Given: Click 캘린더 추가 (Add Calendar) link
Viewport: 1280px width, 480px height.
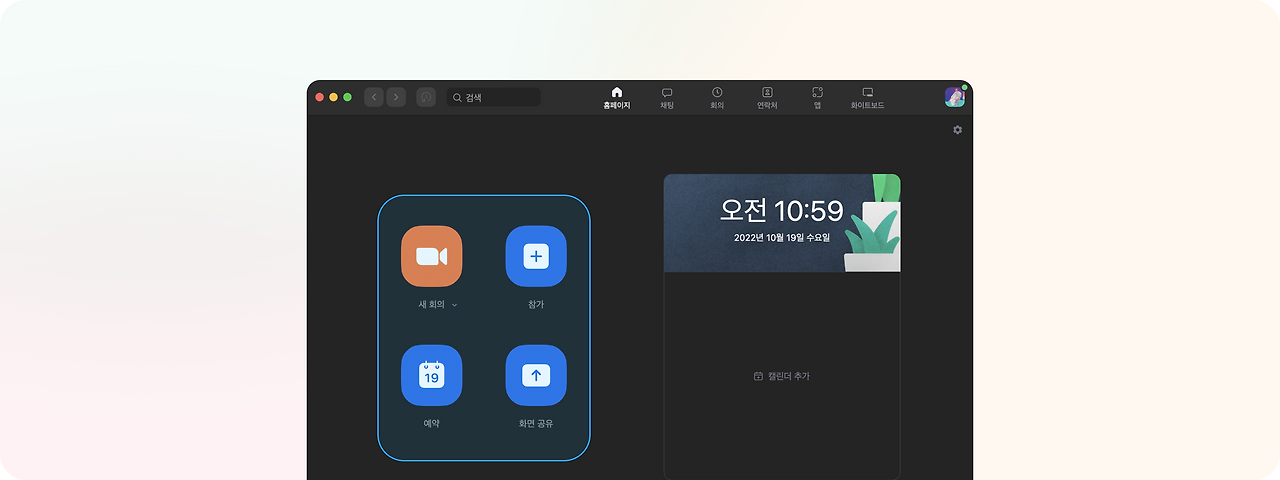Looking at the screenshot, I should (782, 376).
